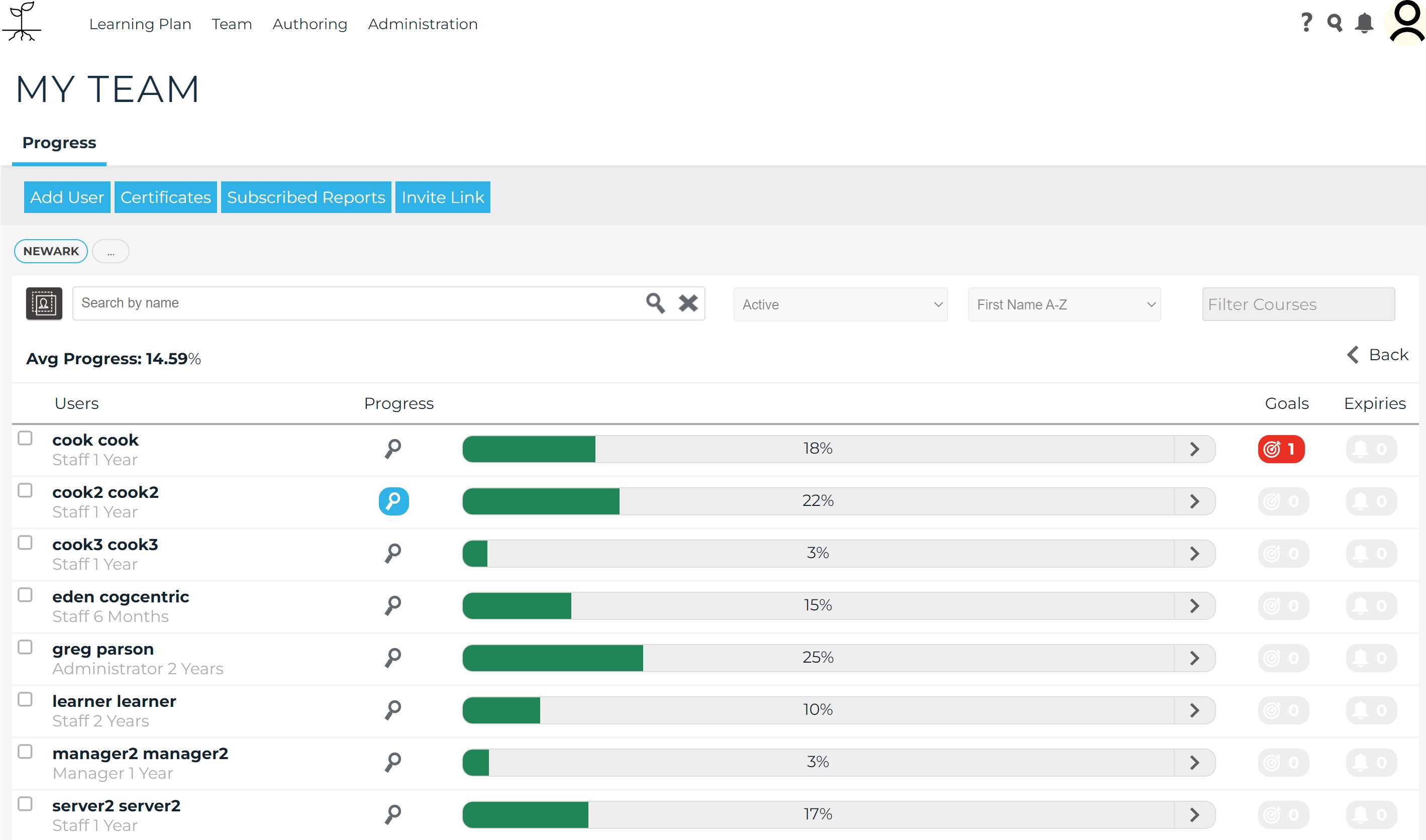Click the notification bell in the header
Image resolution: width=1426 pixels, height=840 pixels.
point(1364,24)
